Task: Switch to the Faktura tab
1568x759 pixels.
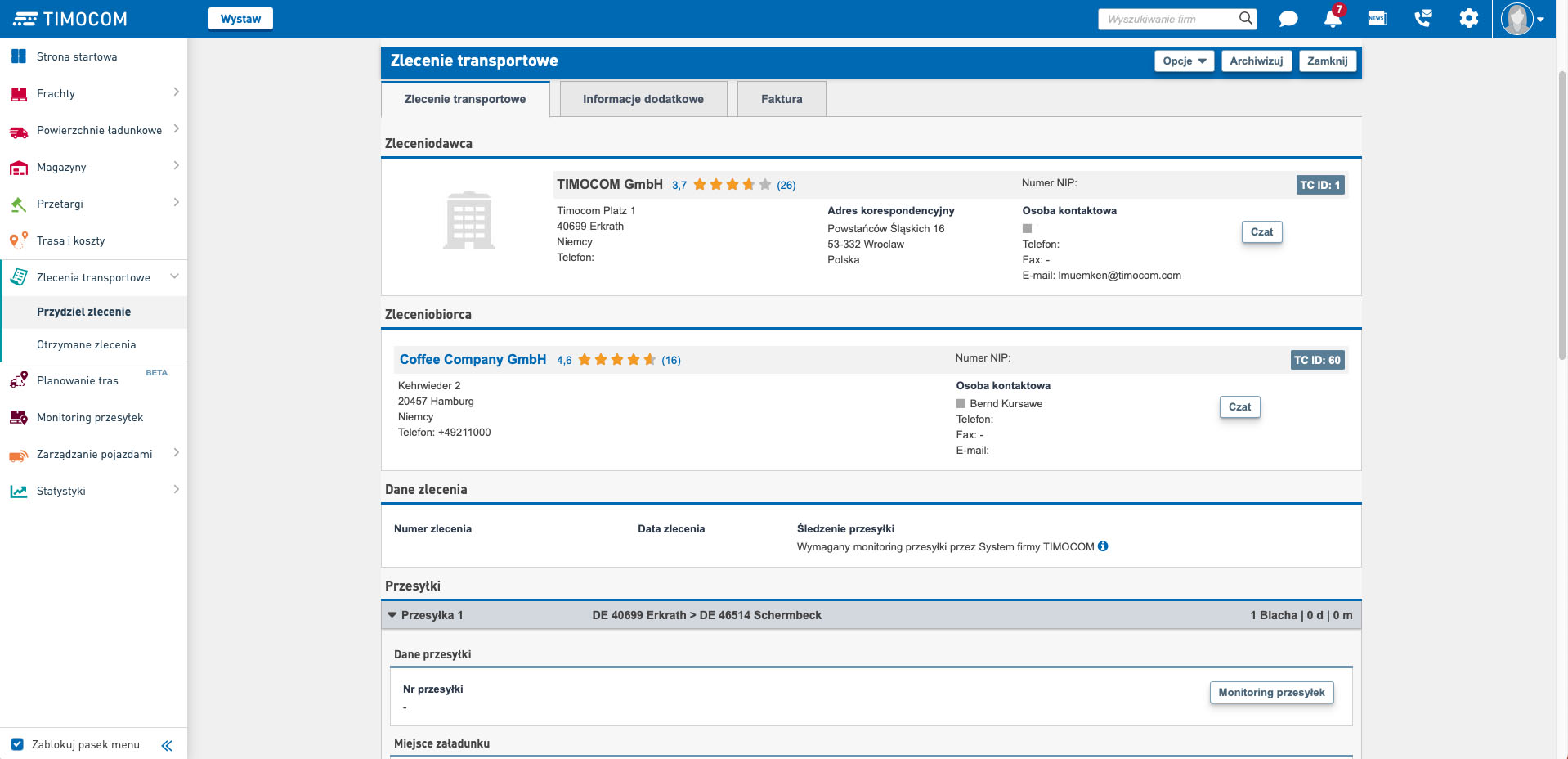Action: coord(782,99)
